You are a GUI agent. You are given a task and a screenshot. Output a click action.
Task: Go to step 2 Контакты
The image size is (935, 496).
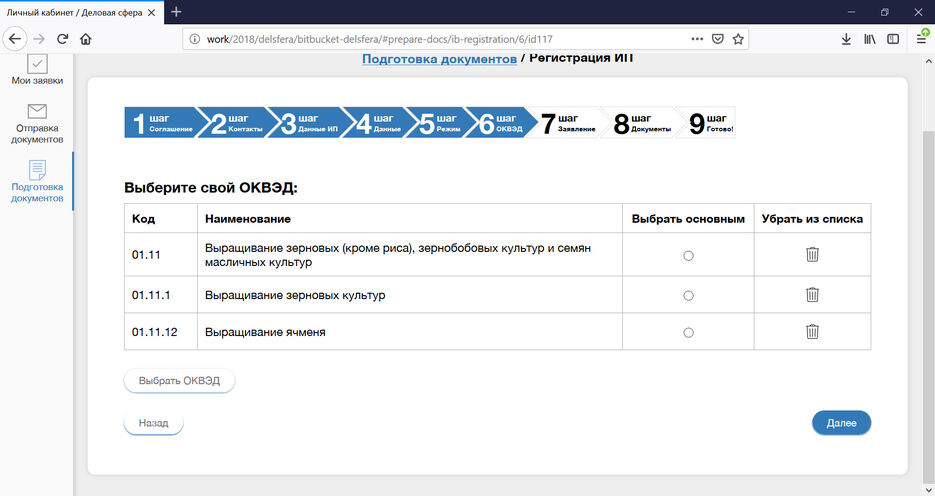pyautogui.click(x=236, y=123)
